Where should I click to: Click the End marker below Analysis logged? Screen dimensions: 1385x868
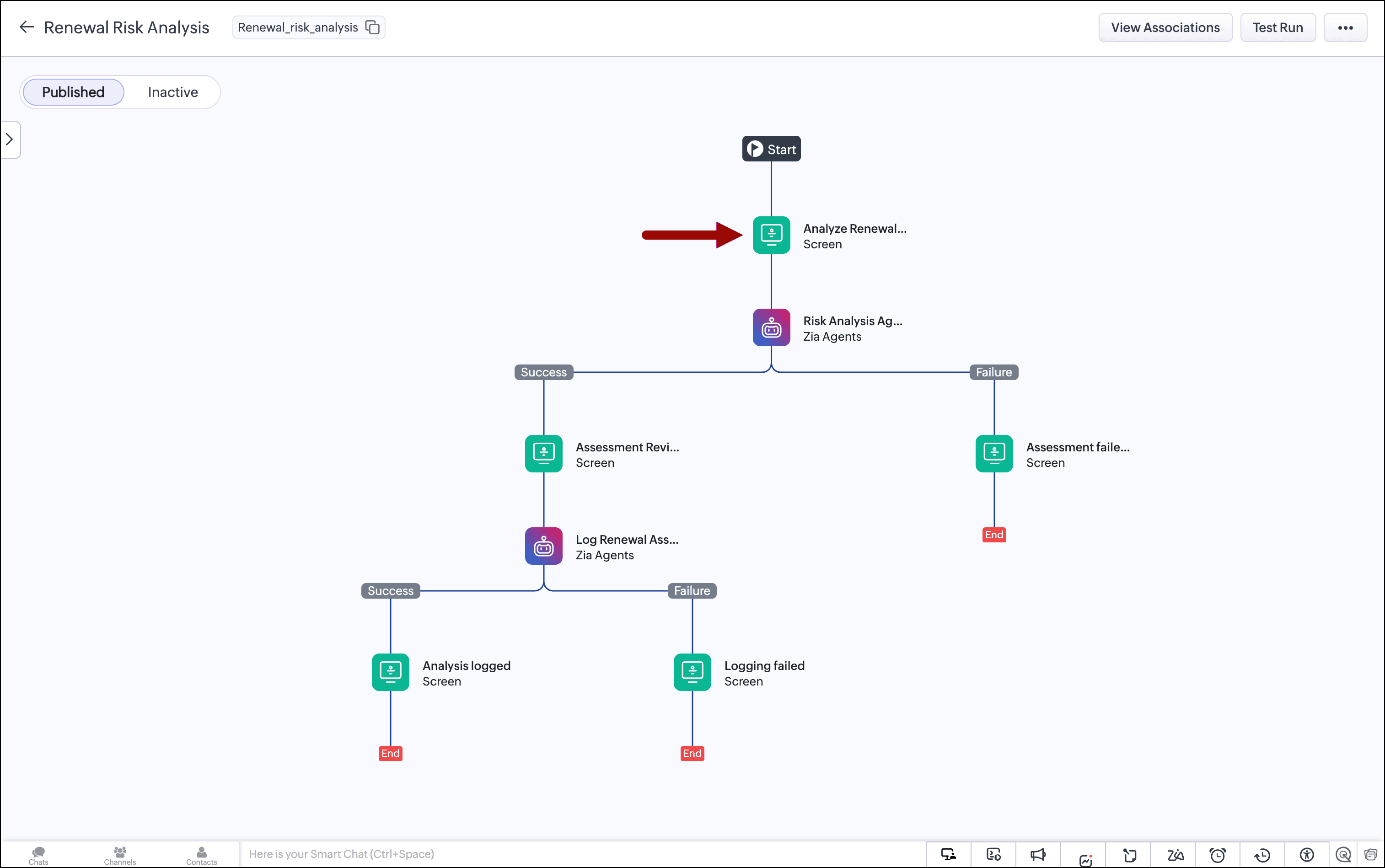390,753
